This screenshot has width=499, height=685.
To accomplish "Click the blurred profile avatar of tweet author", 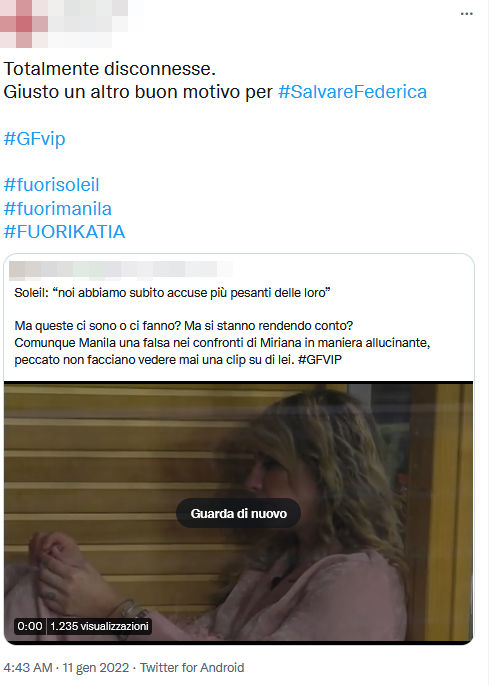I will coord(24,23).
